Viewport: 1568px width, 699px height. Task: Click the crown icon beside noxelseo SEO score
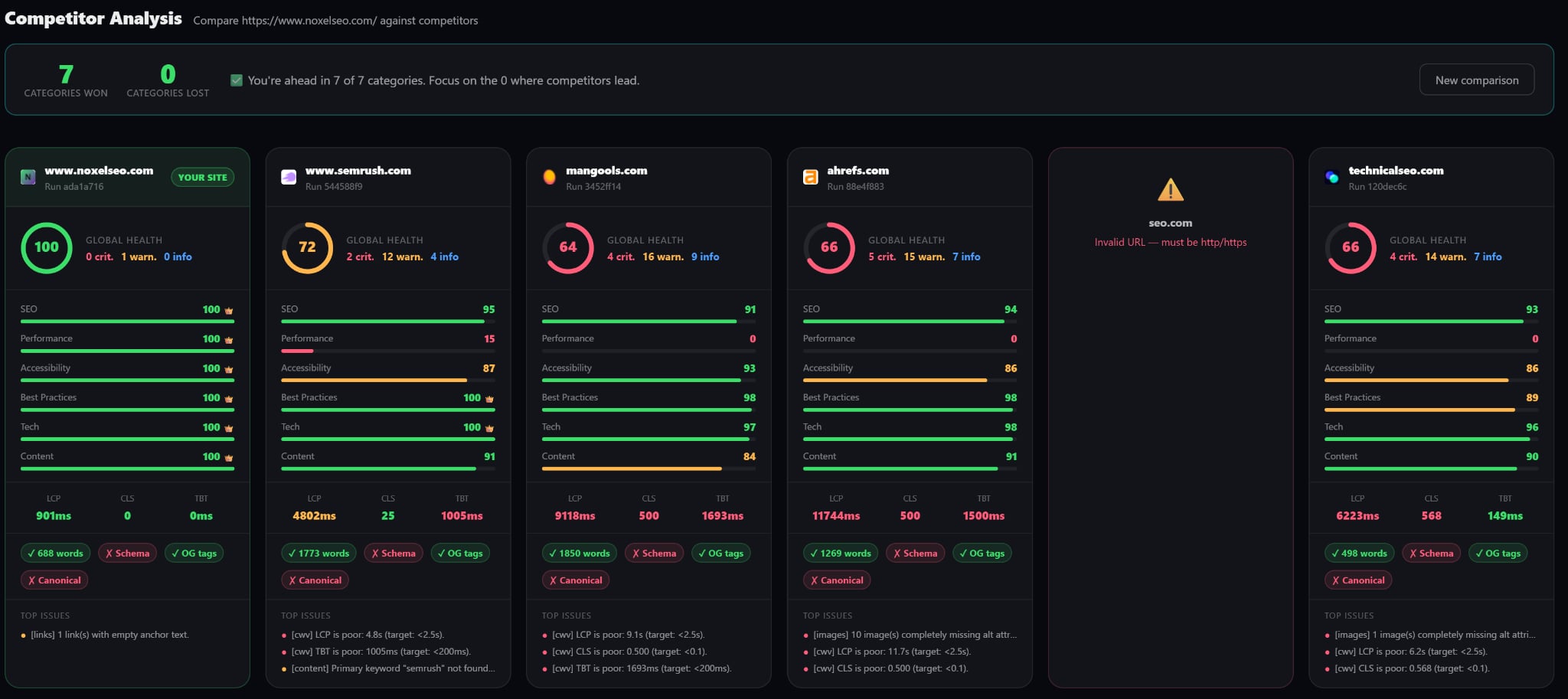(x=228, y=310)
